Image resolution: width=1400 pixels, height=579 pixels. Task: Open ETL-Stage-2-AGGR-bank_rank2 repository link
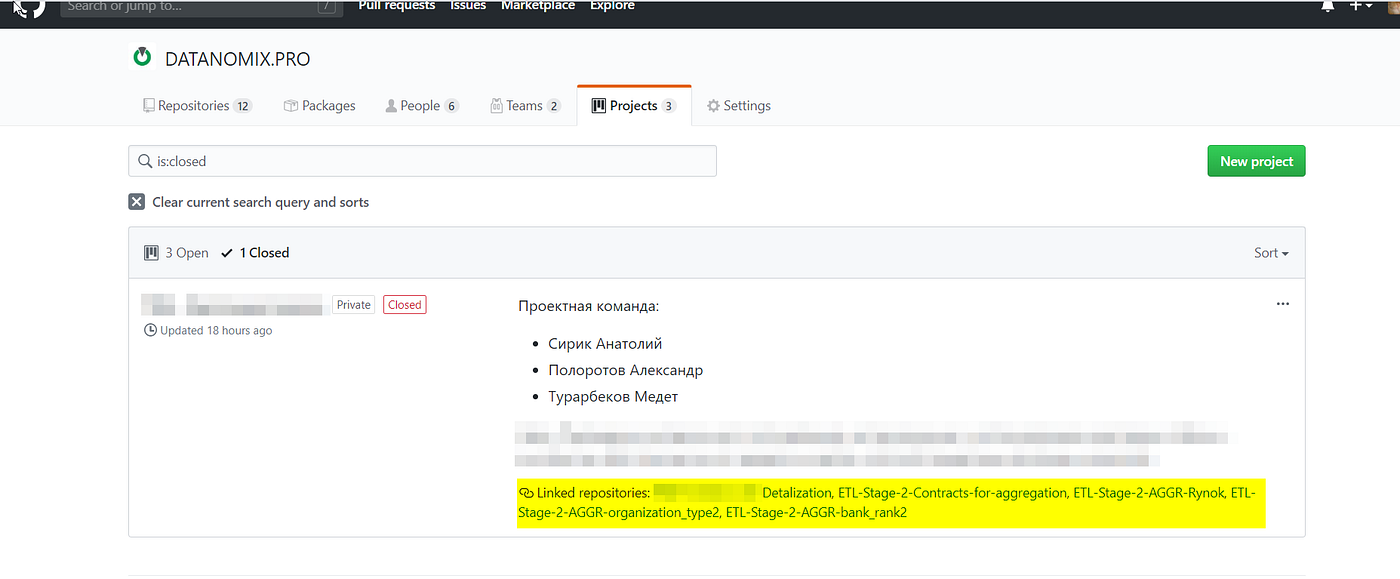pos(816,513)
